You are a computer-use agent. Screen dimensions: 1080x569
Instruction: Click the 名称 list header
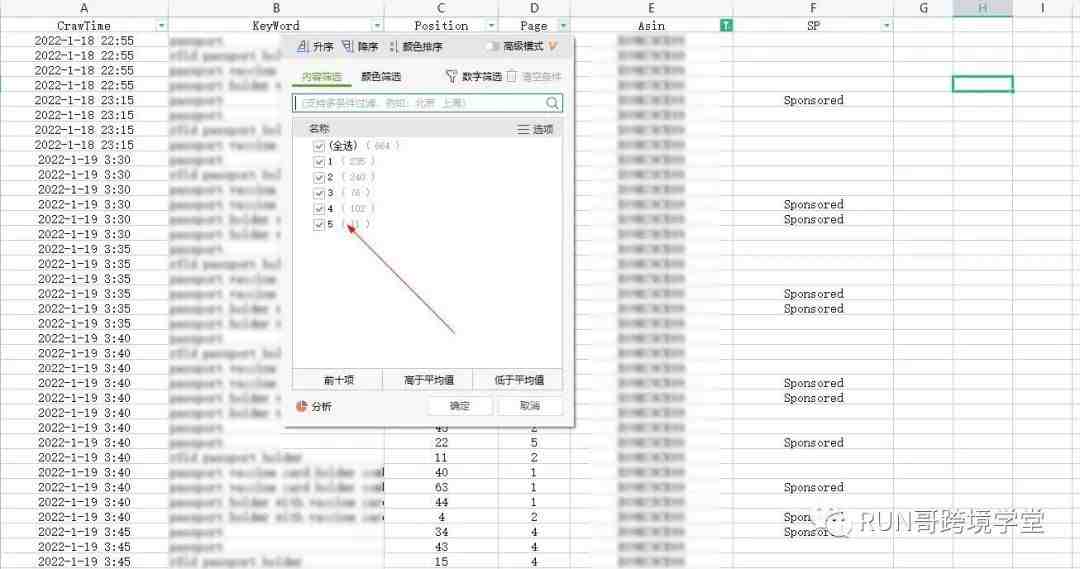coord(319,129)
